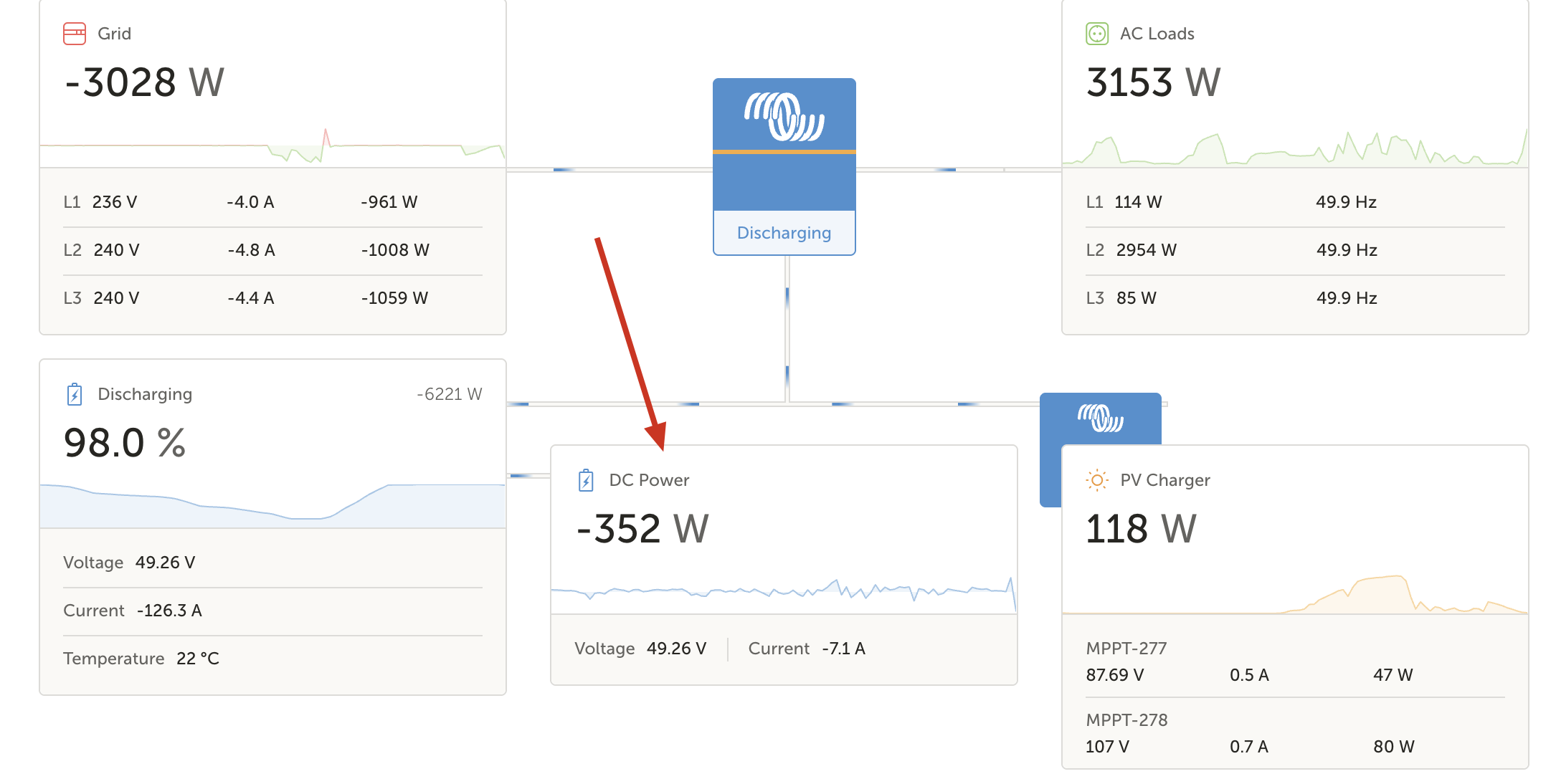1556x784 pixels.
Task: Click the AC Loads 3153 W reading
Action: click(1152, 82)
